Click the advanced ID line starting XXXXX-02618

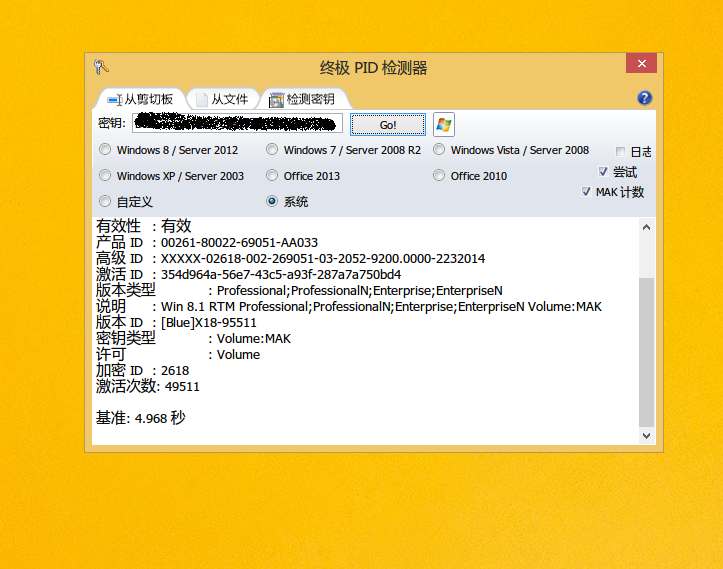(323, 259)
